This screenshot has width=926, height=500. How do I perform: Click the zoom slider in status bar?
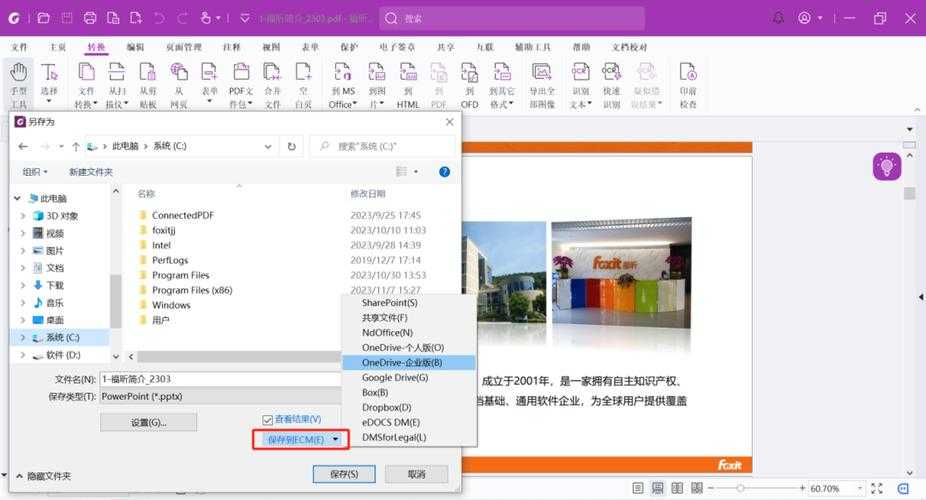point(740,488)
